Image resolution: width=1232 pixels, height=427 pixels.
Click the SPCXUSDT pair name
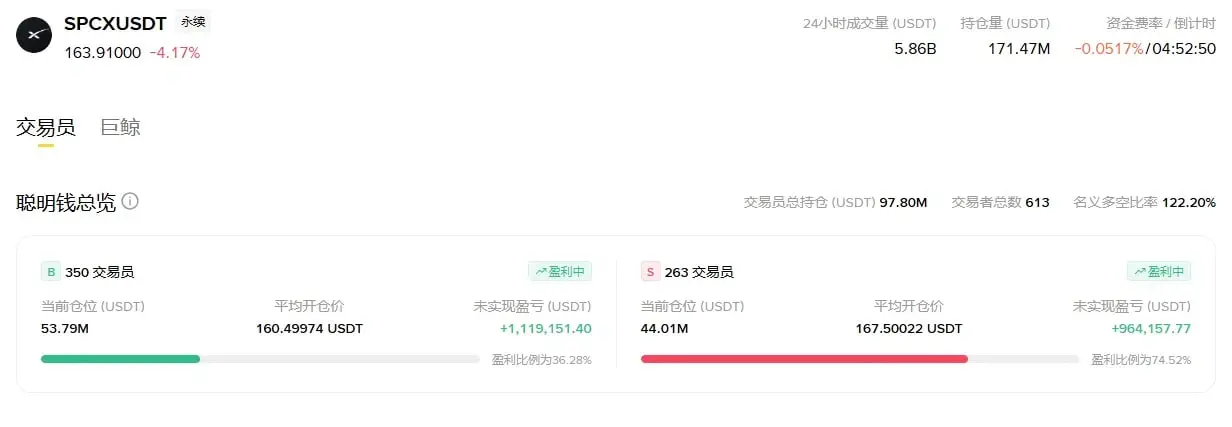pyautogui.click(x=115, y=23)
